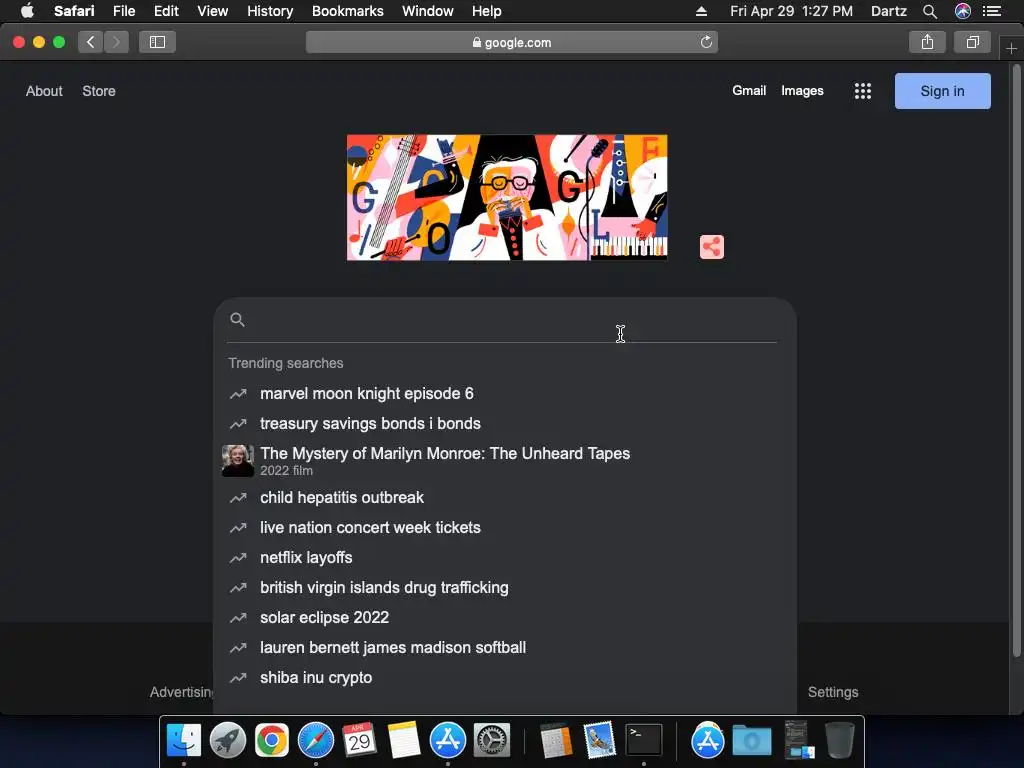Open the Gmail link
The height and width of the screenshot is (768, 1024).
pos(748,91)
